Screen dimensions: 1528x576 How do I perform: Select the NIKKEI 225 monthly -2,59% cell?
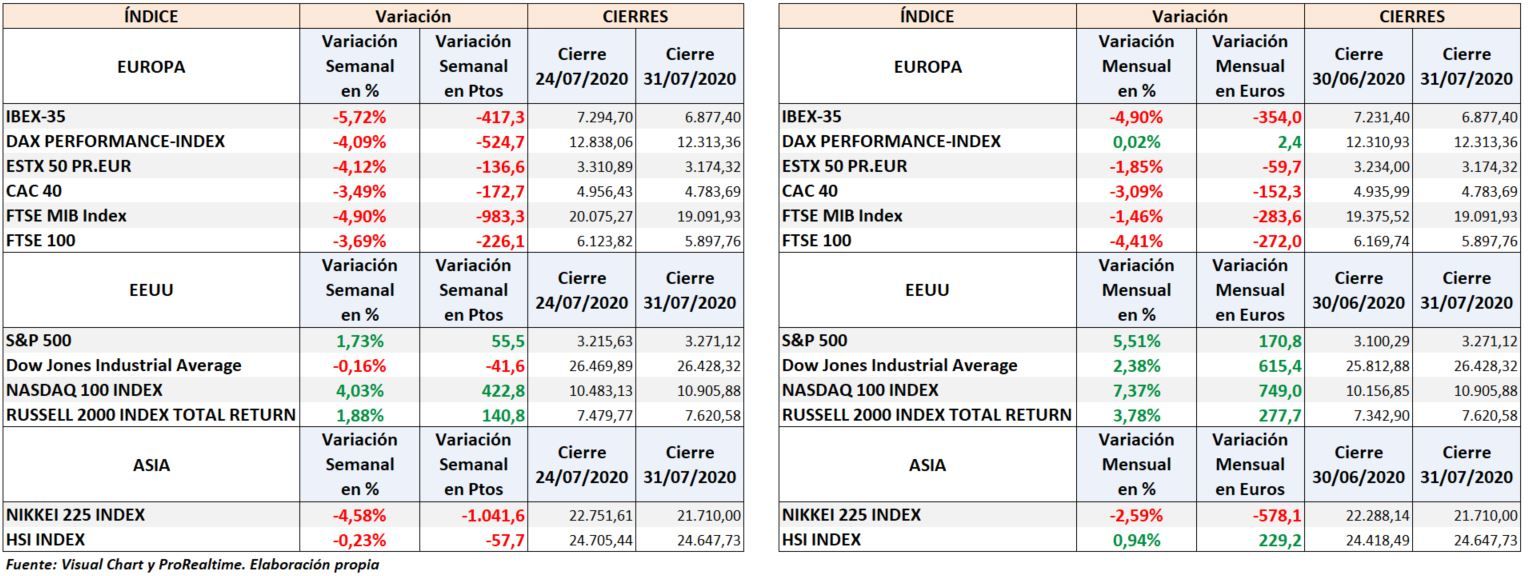point(1136,515)
